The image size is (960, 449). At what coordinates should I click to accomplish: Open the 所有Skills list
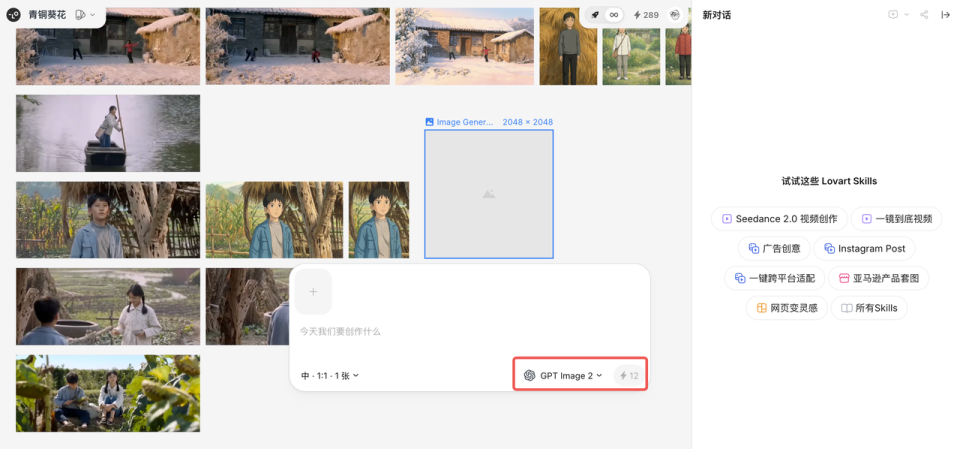click(868, 308)
